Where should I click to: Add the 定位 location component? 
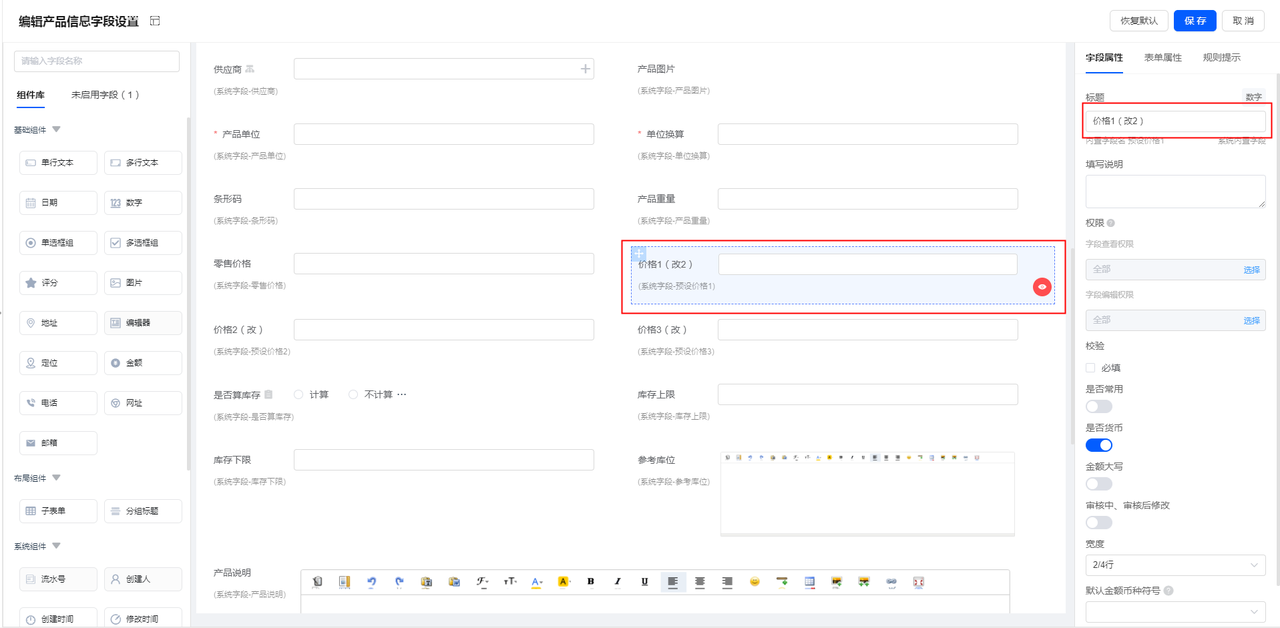click(x=58, y=363)
